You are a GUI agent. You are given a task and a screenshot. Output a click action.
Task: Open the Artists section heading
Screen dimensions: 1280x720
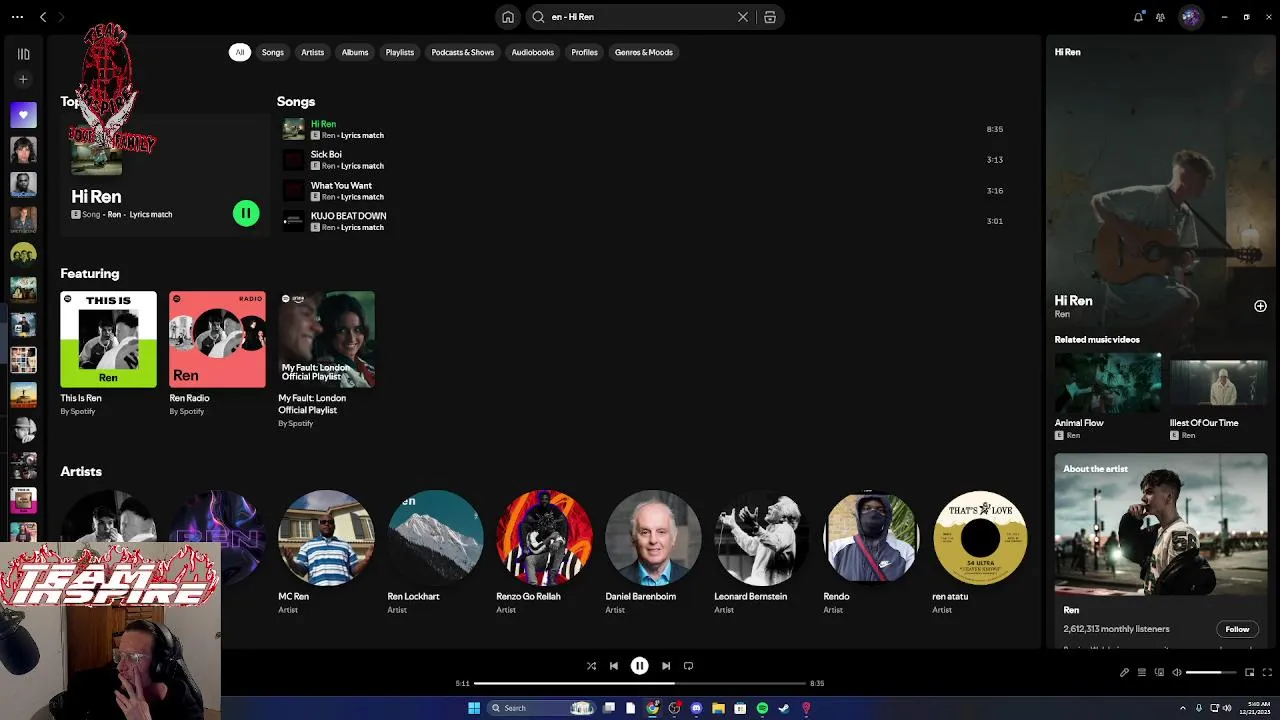tap(81, 471)
